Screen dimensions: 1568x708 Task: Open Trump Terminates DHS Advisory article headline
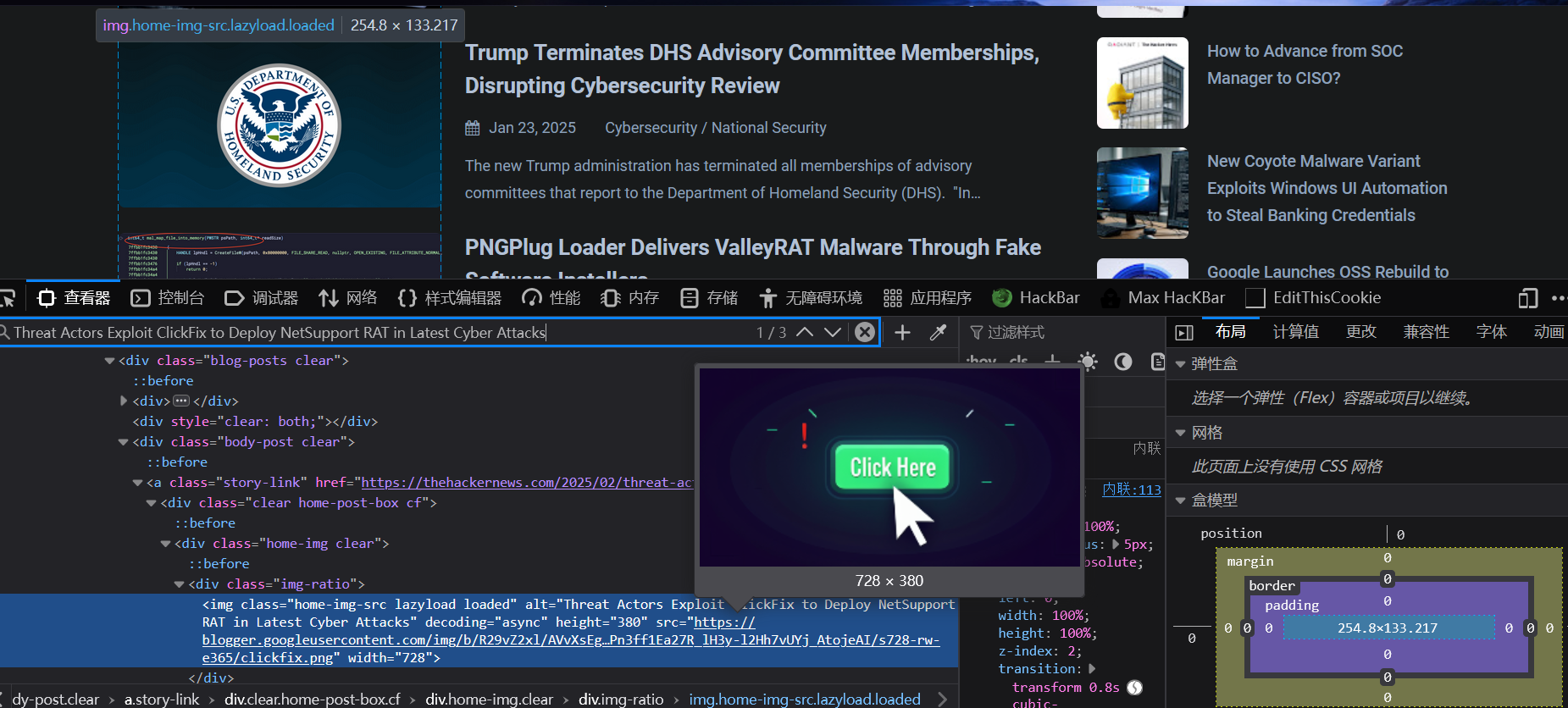(x=752, y=69)
